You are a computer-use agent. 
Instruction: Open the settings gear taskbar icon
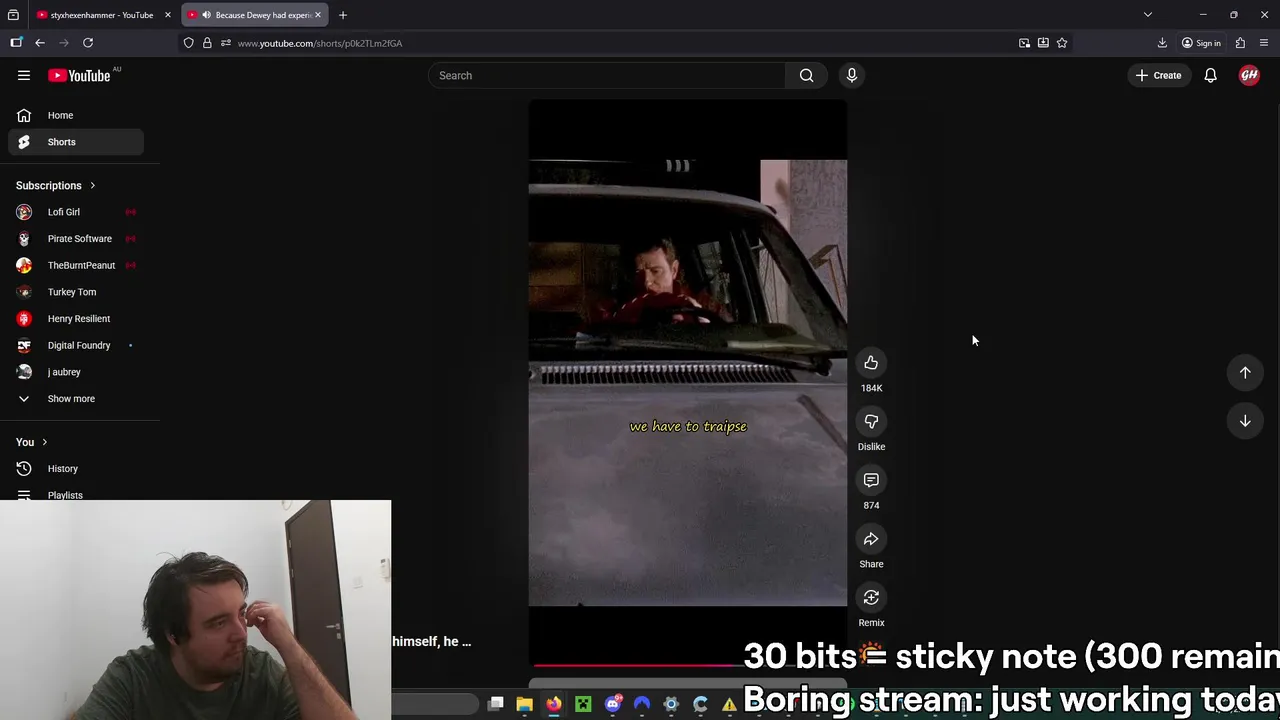(671, 704)
